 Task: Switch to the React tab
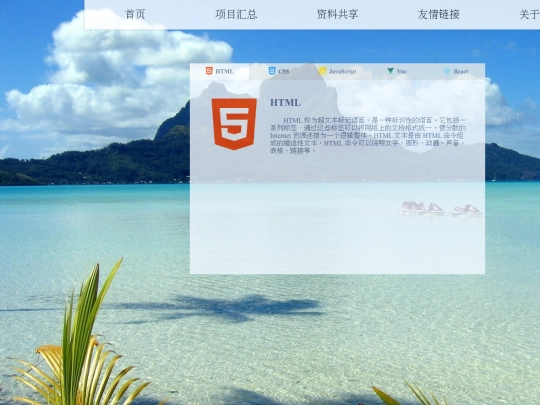pos(456,71)
